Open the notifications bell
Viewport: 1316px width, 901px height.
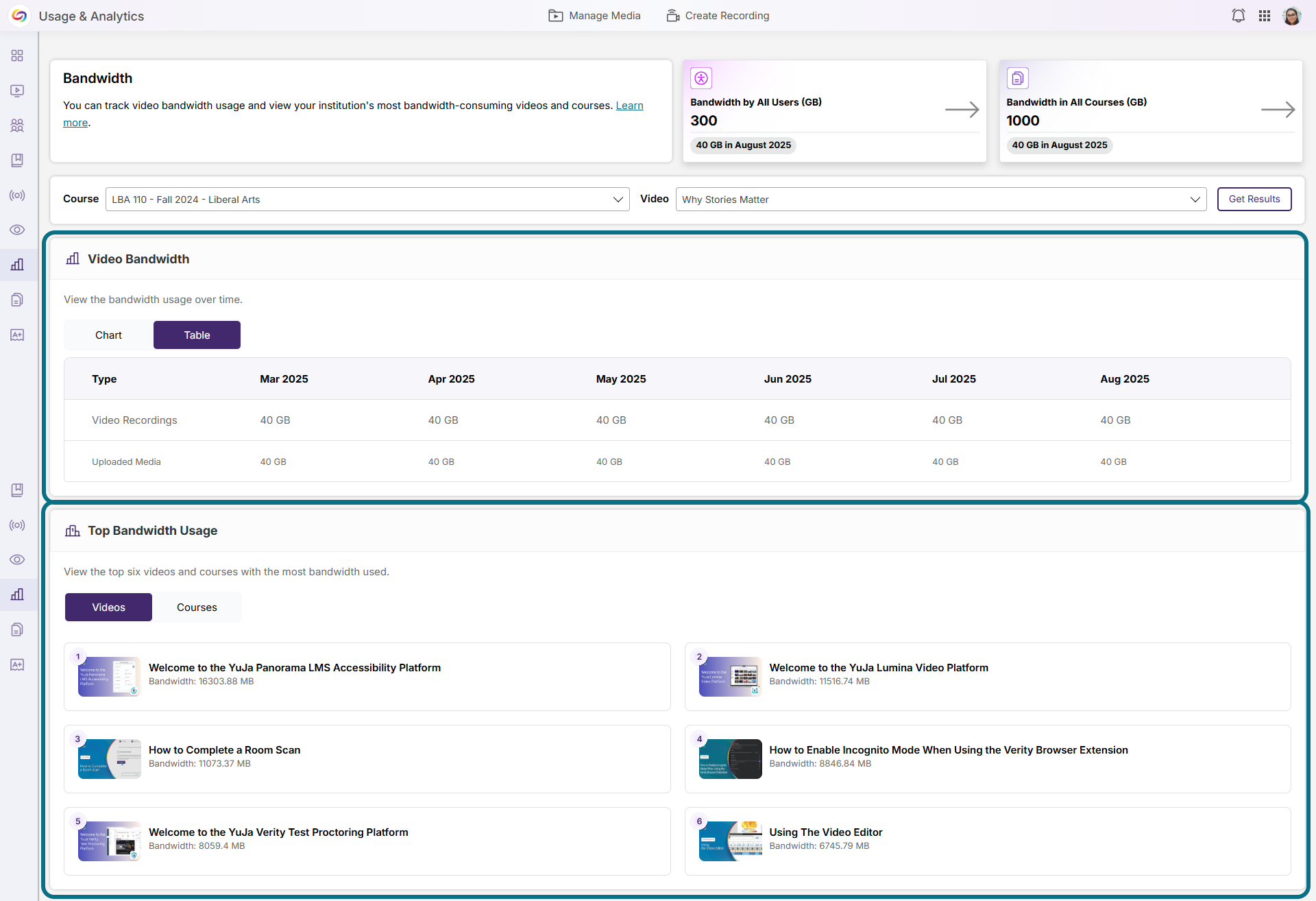1238,16
